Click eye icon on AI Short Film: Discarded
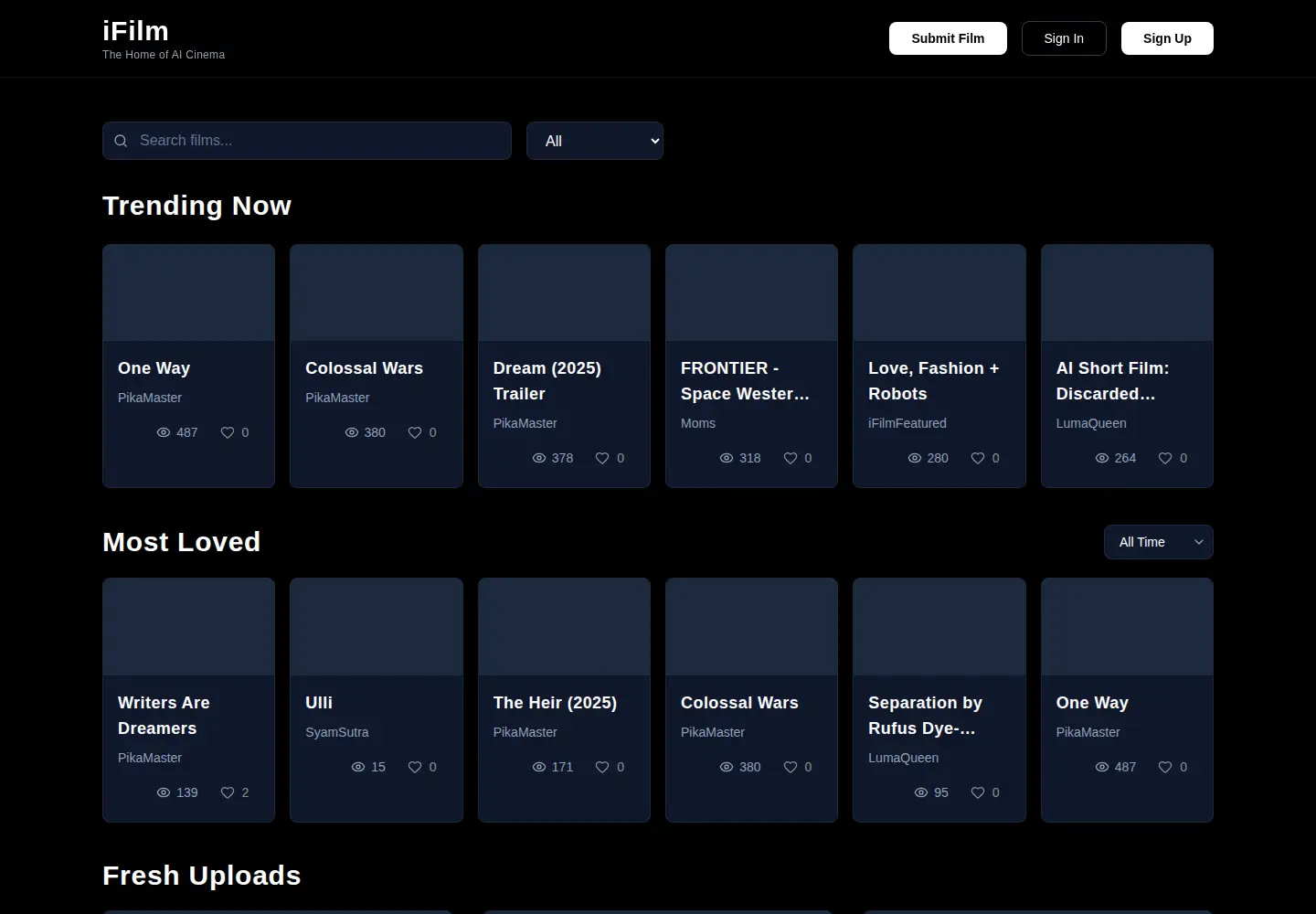Viewport: 1316px width, 914px height. point(1102,458)
